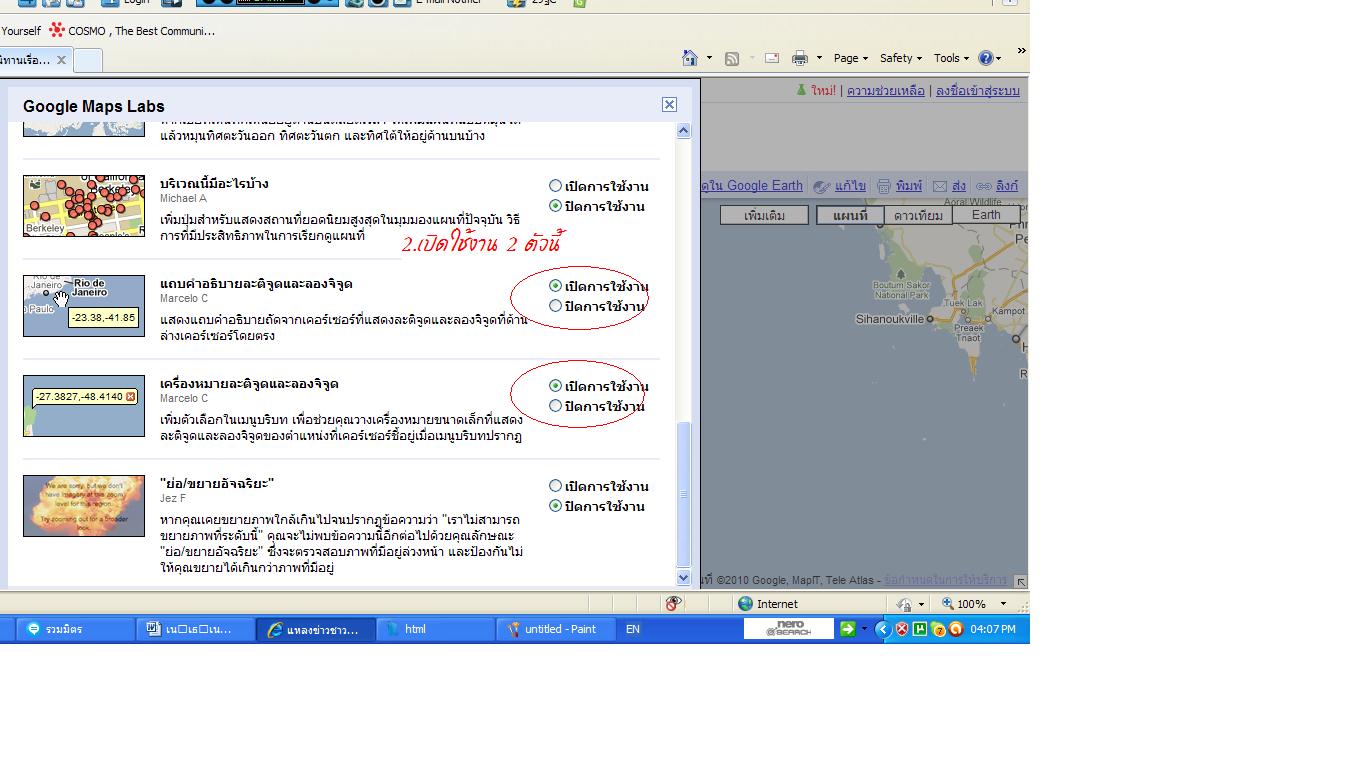The image size is (1360, 768).
Task: Click the เพิ่มเติม map button
Action: point(764,215)
